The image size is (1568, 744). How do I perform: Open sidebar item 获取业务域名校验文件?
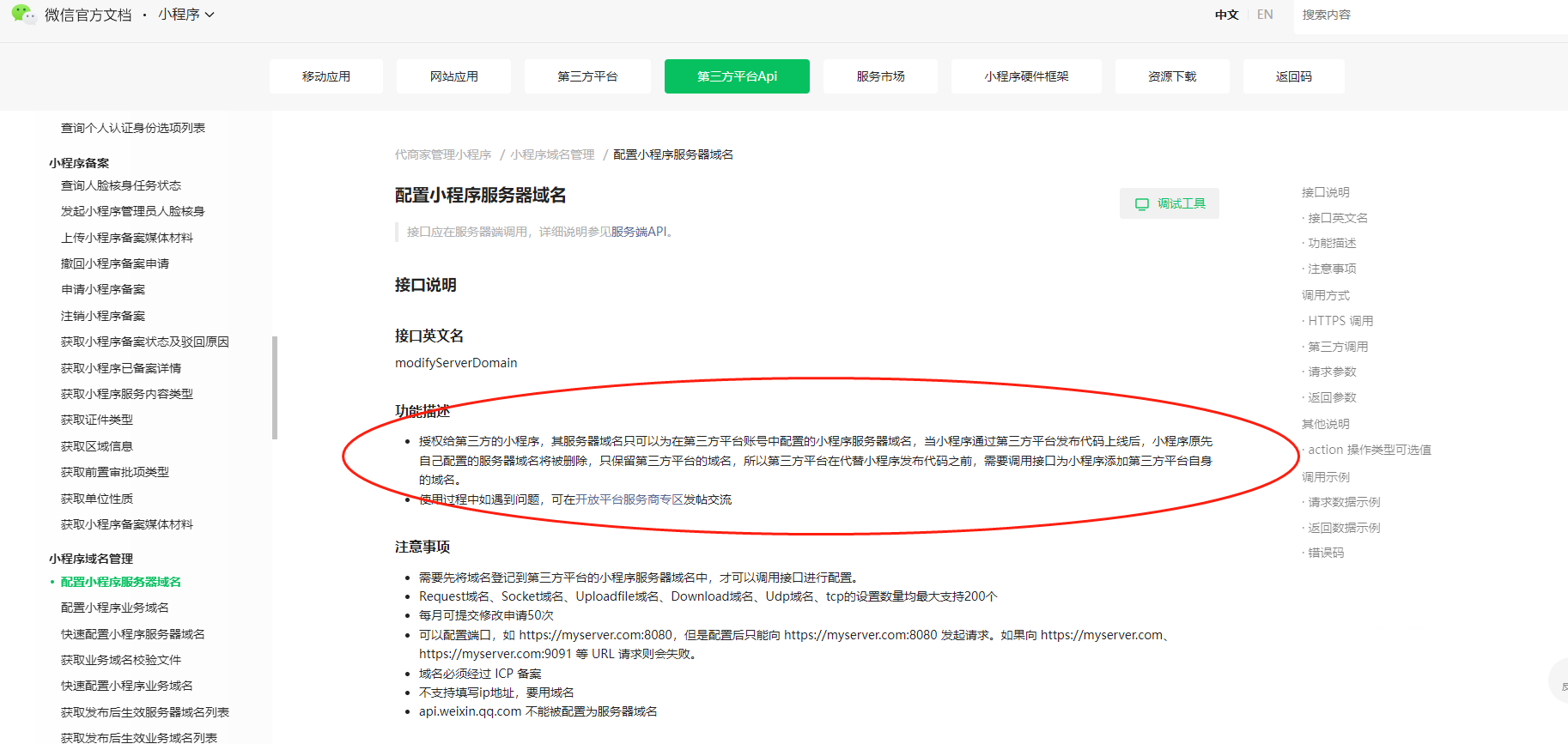pos(121,660)
